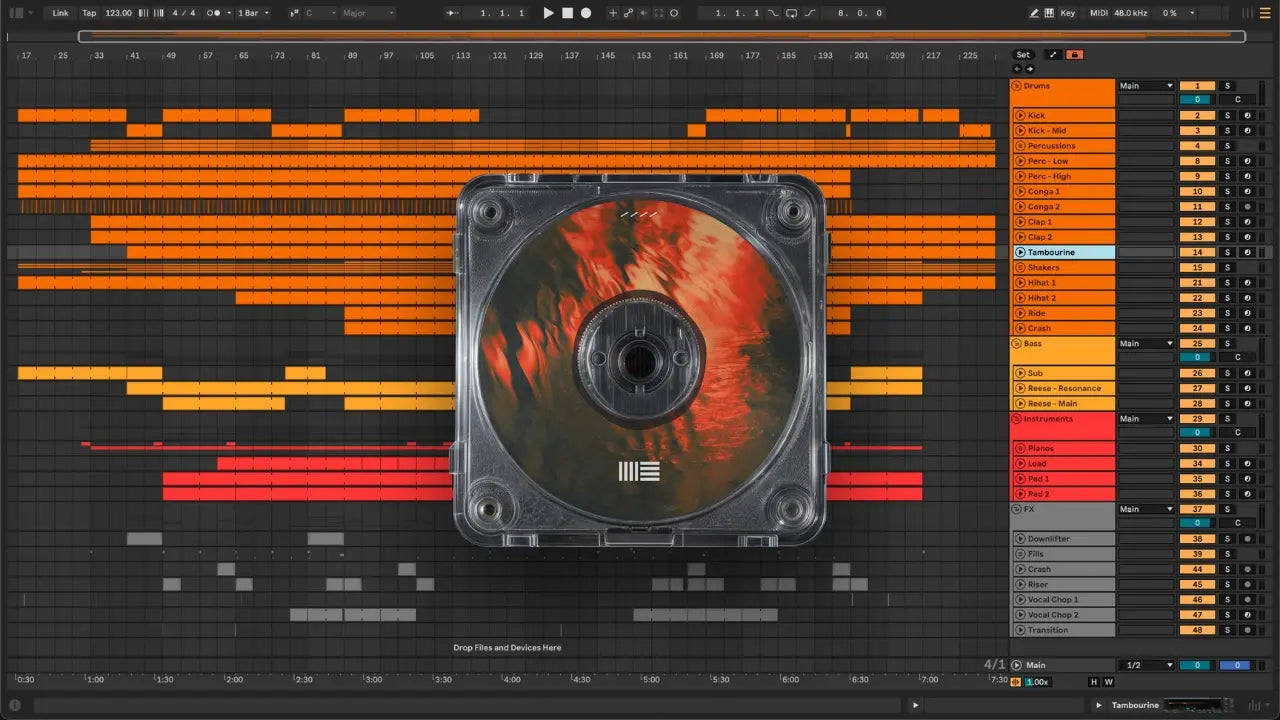Toggle the Arrangement Loop switch
This screenshot has height=720, width=1280.
pos(791,13)
